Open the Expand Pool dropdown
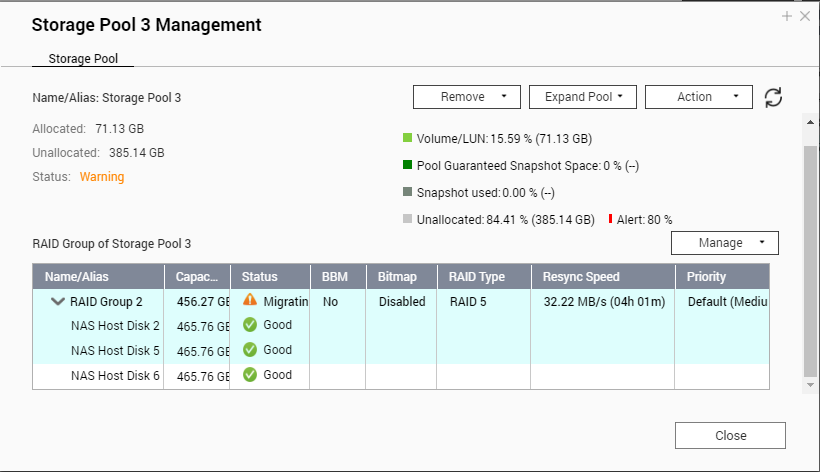This screenshot has width=820, height=472. 583,97
